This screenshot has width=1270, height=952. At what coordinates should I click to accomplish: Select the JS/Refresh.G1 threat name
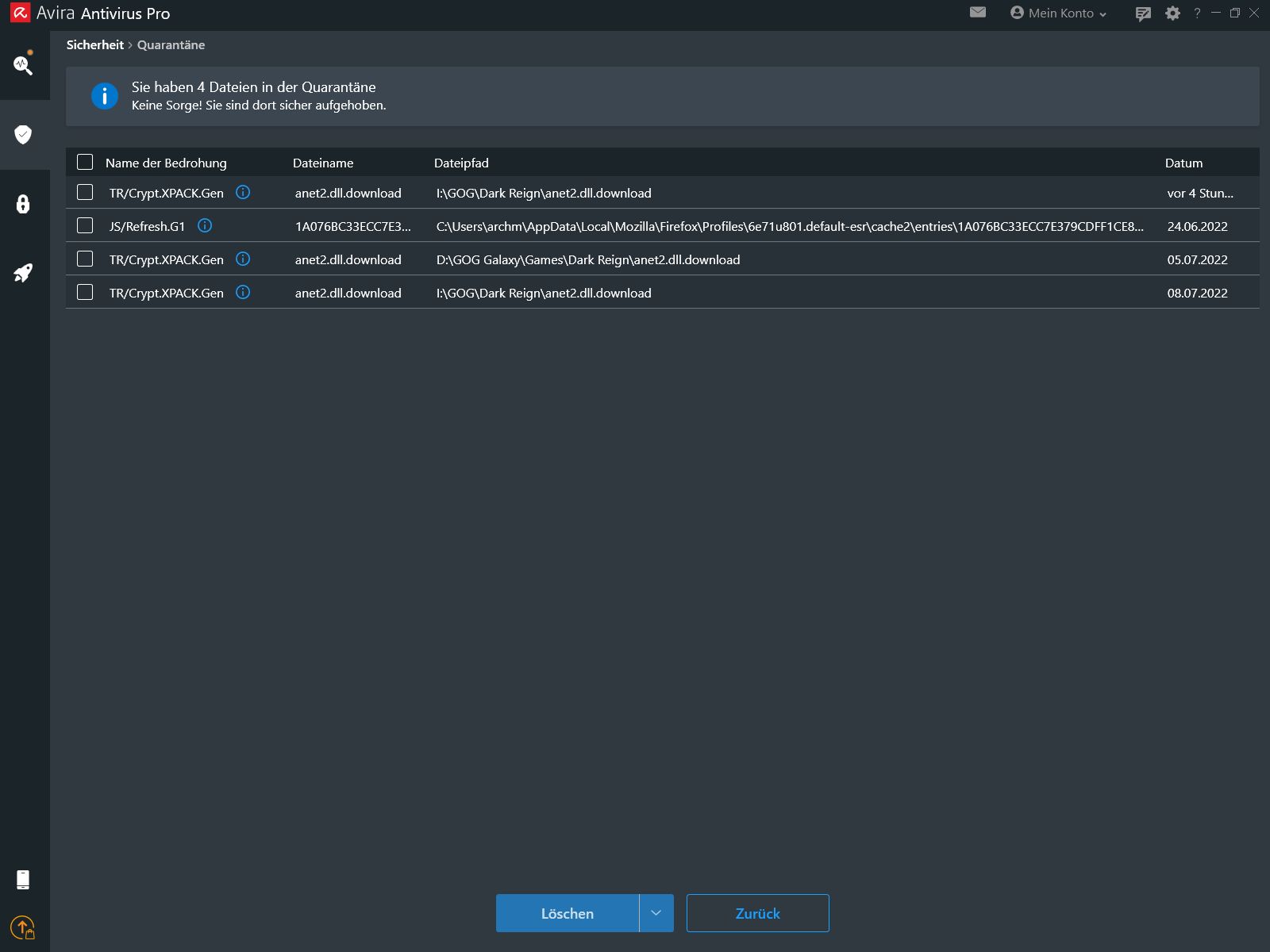(147, 226)
